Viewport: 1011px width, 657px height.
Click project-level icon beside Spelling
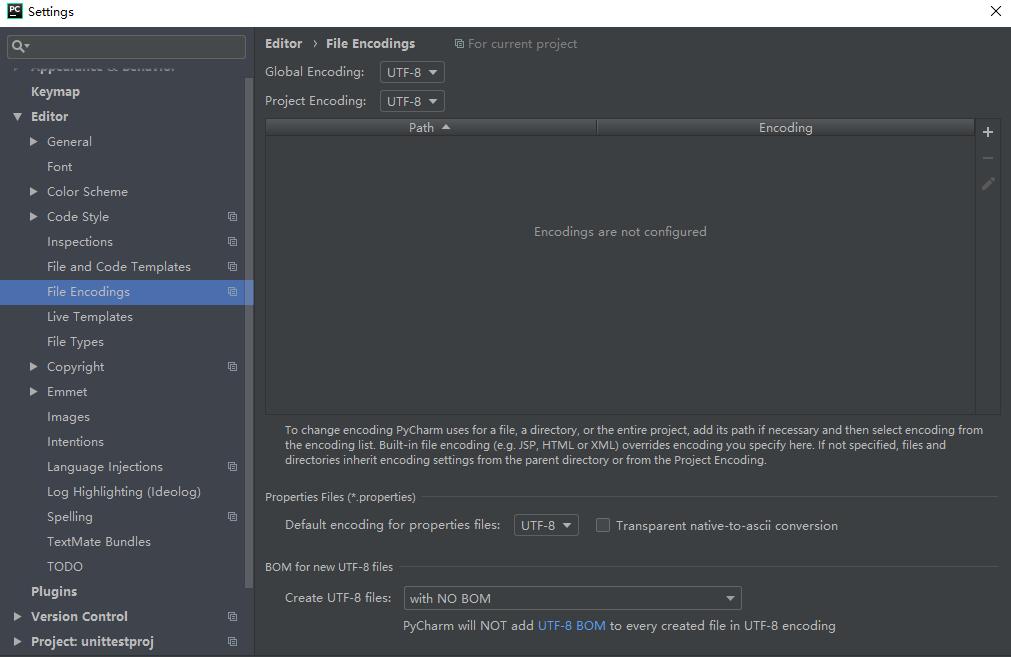232,517
